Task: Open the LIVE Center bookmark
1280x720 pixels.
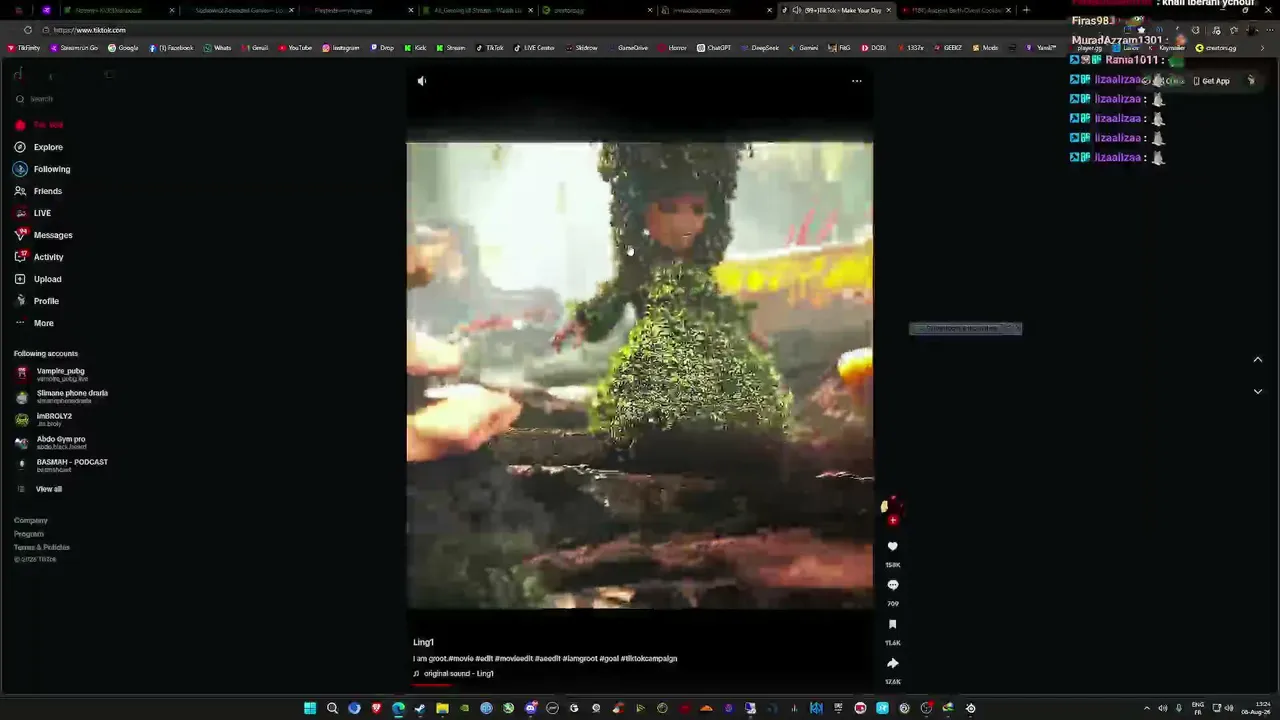Action: 533,48
